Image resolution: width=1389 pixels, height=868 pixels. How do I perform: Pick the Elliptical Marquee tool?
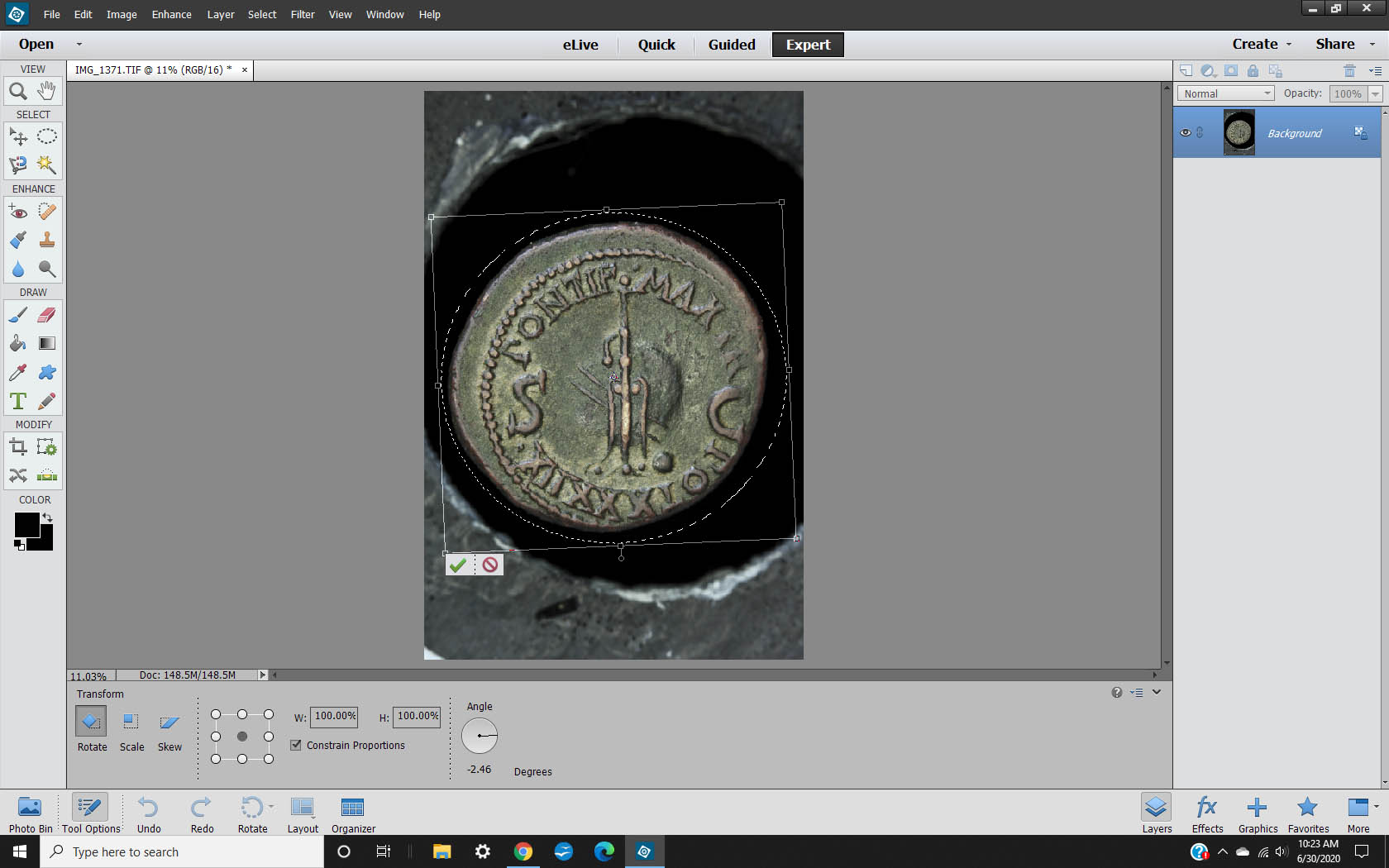click(47, 136)
